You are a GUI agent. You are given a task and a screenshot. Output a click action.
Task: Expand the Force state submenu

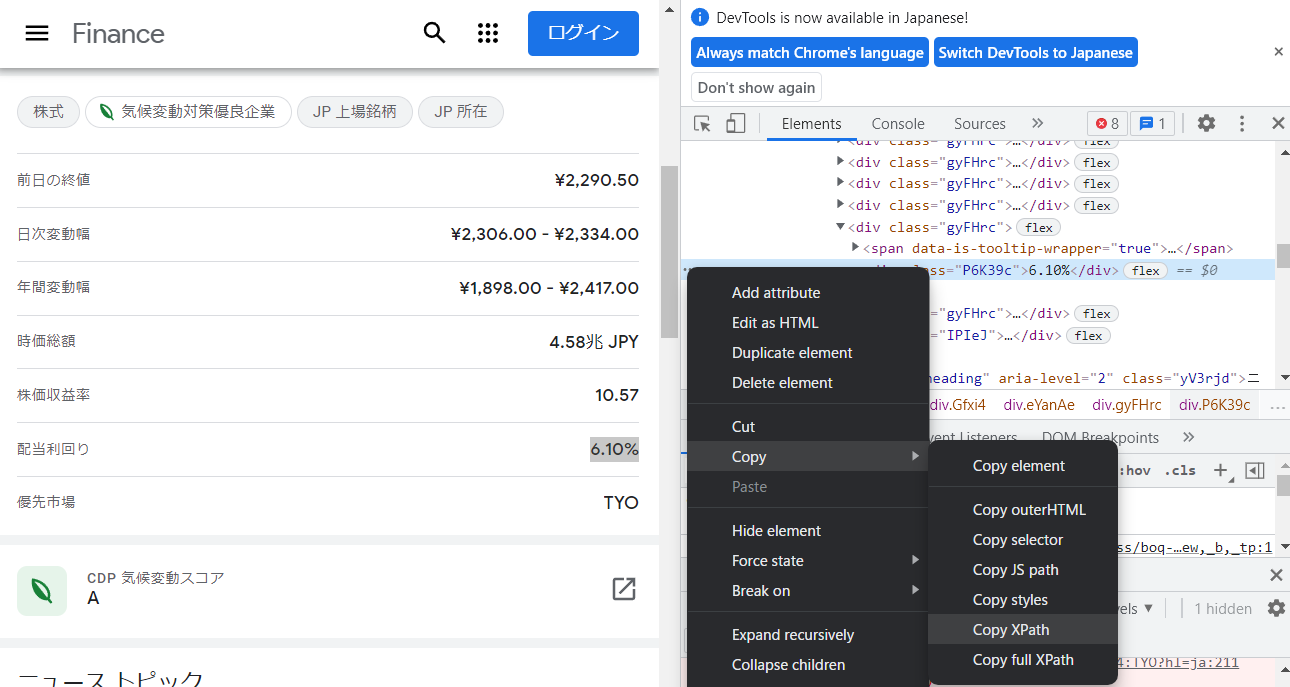tap(808, 561)
